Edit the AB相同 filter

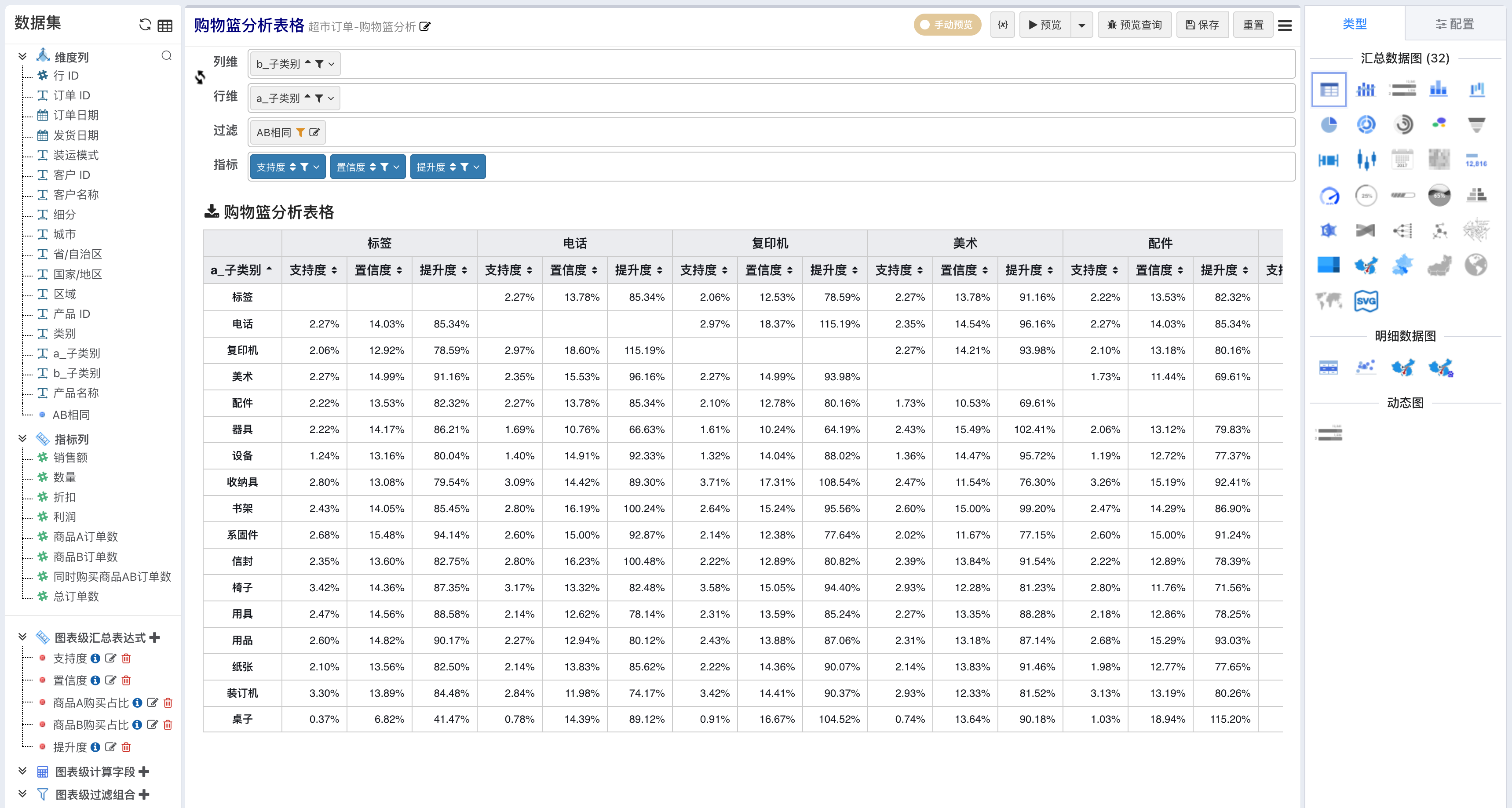314,133
